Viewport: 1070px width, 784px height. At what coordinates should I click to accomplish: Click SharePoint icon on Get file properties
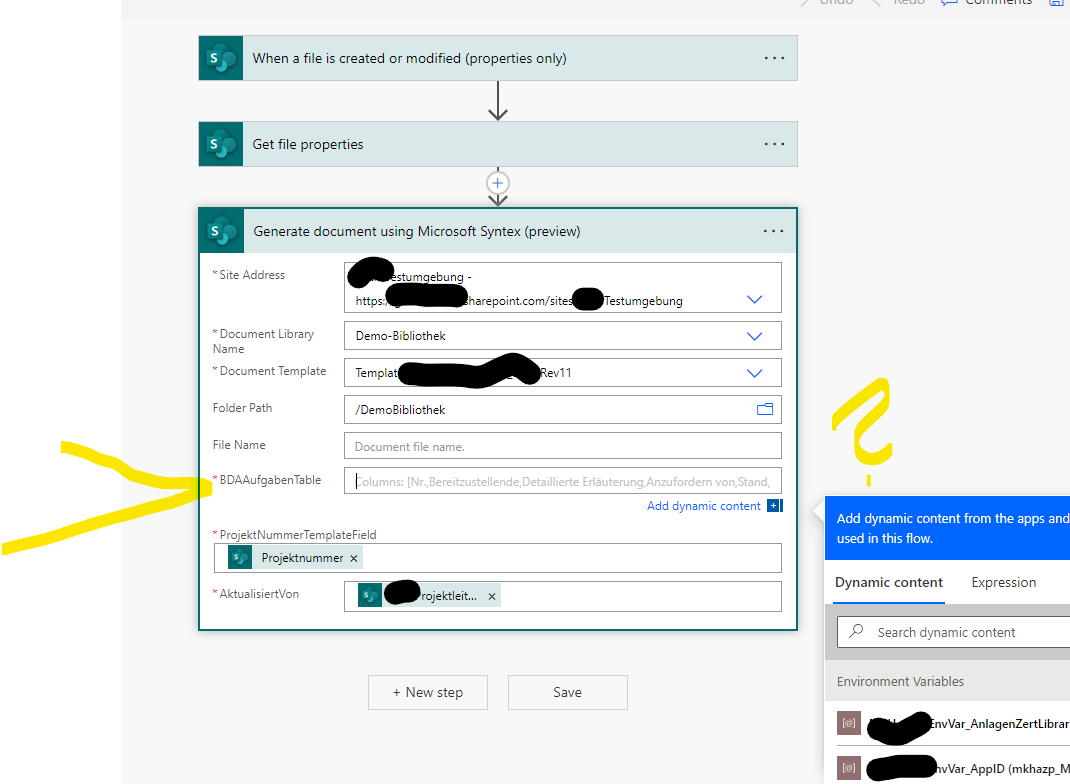click(x=220, y=144)
